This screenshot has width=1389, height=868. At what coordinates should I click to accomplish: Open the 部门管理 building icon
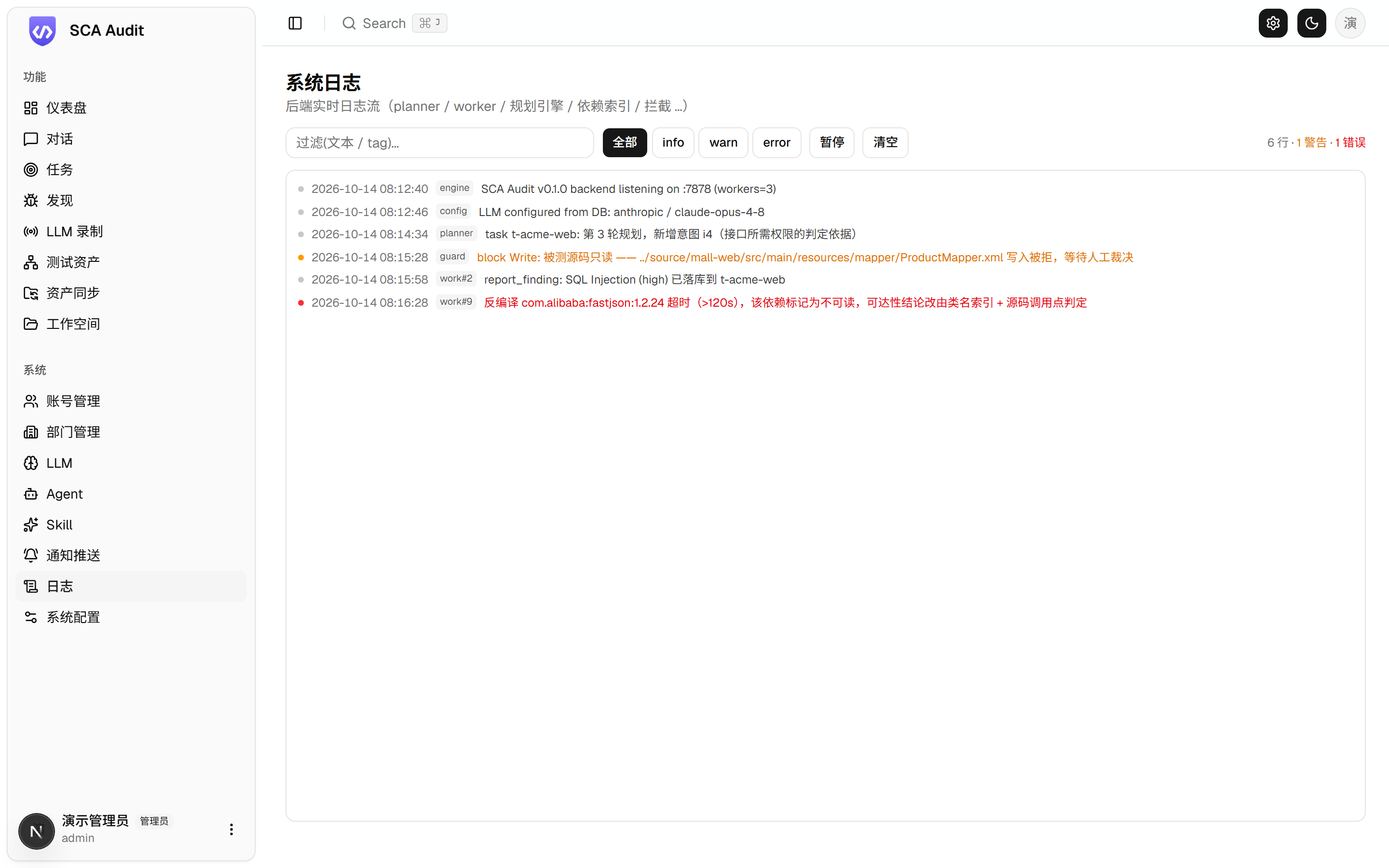pos(31,432)
